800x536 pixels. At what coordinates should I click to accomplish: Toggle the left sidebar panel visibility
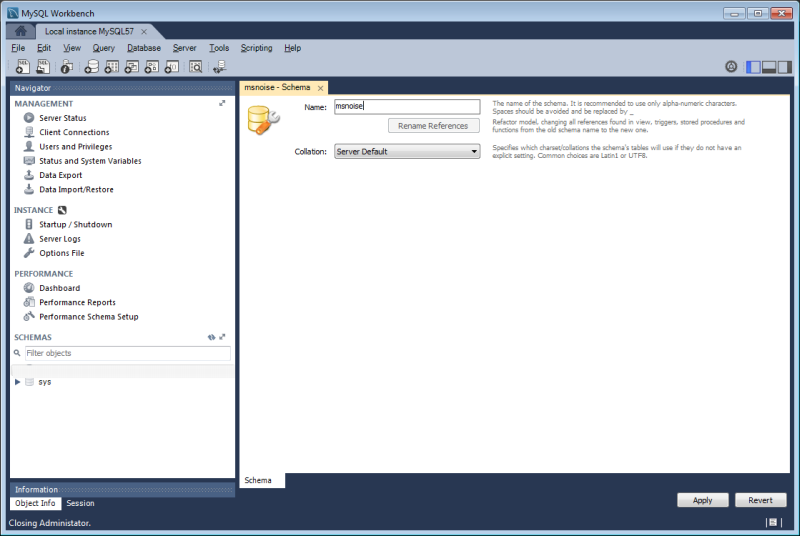coord(753,67)
